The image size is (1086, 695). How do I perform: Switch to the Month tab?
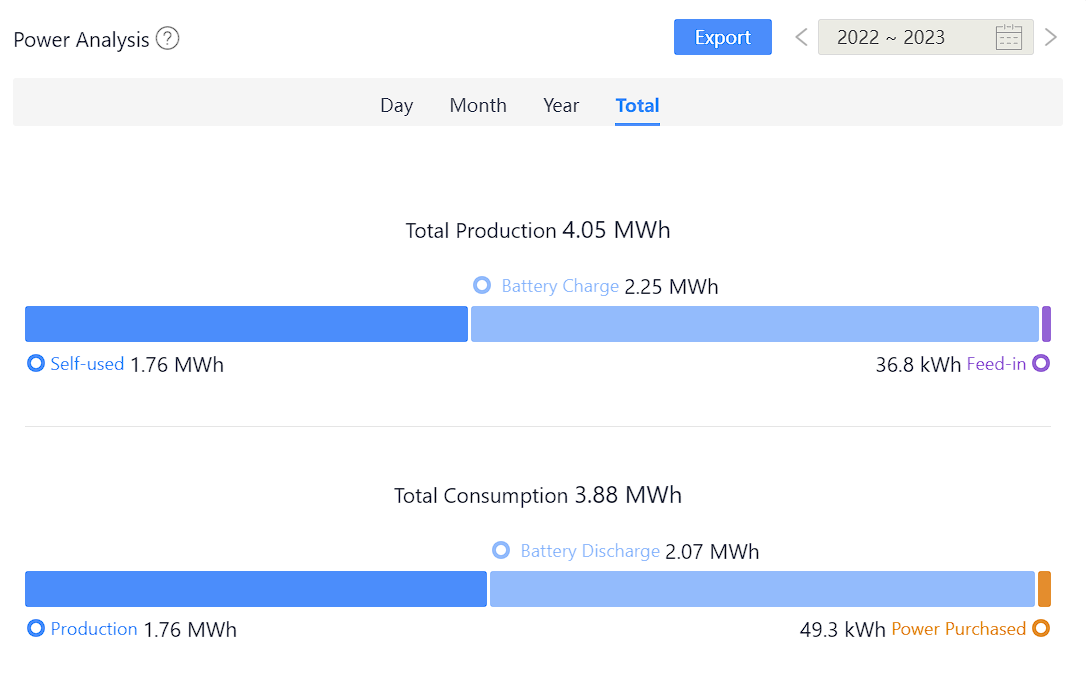(x=478, y=105)
